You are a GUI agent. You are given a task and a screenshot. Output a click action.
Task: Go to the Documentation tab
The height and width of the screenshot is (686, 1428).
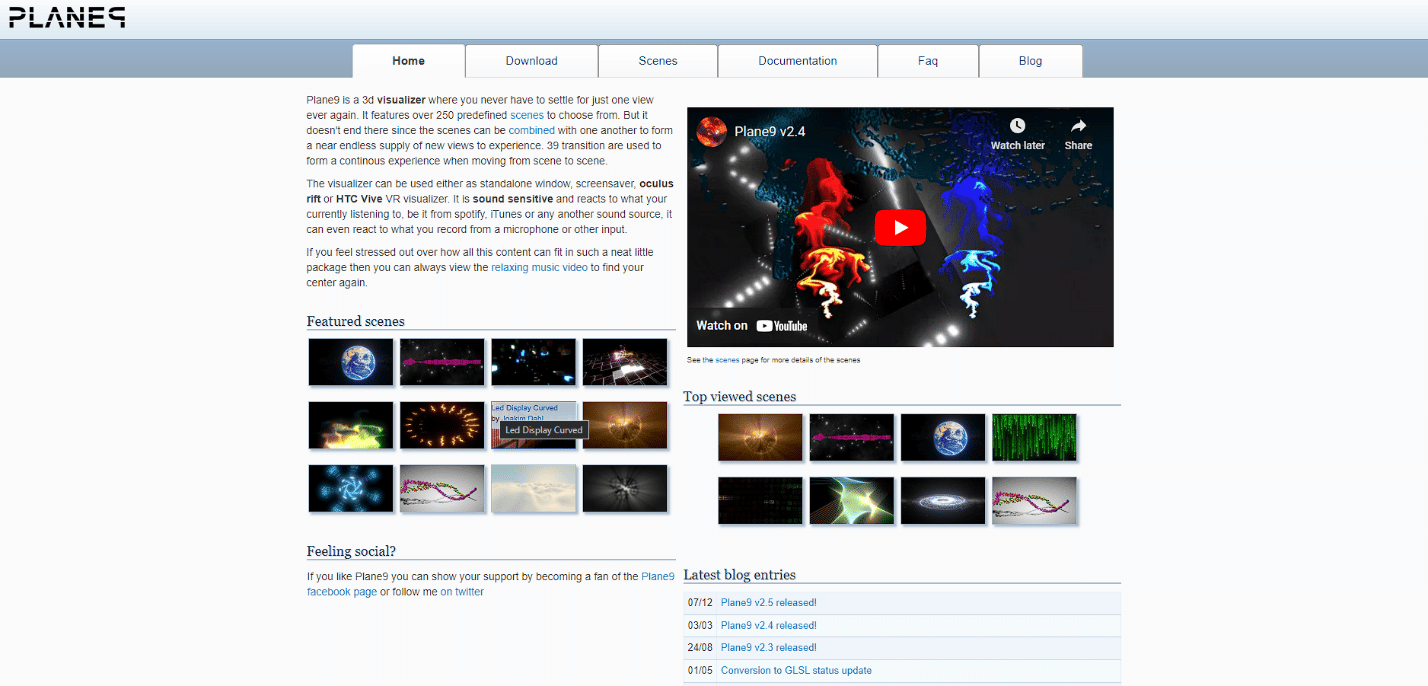[x=797, y=61]
